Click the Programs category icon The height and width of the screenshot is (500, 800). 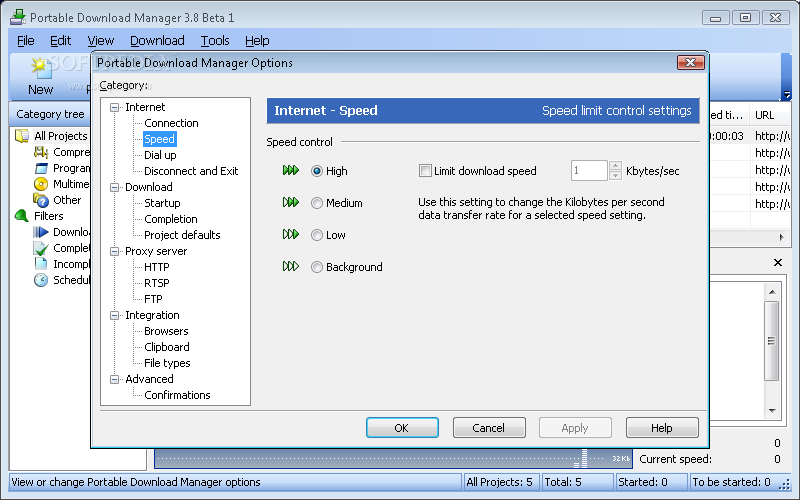click(x=41, y=168)
